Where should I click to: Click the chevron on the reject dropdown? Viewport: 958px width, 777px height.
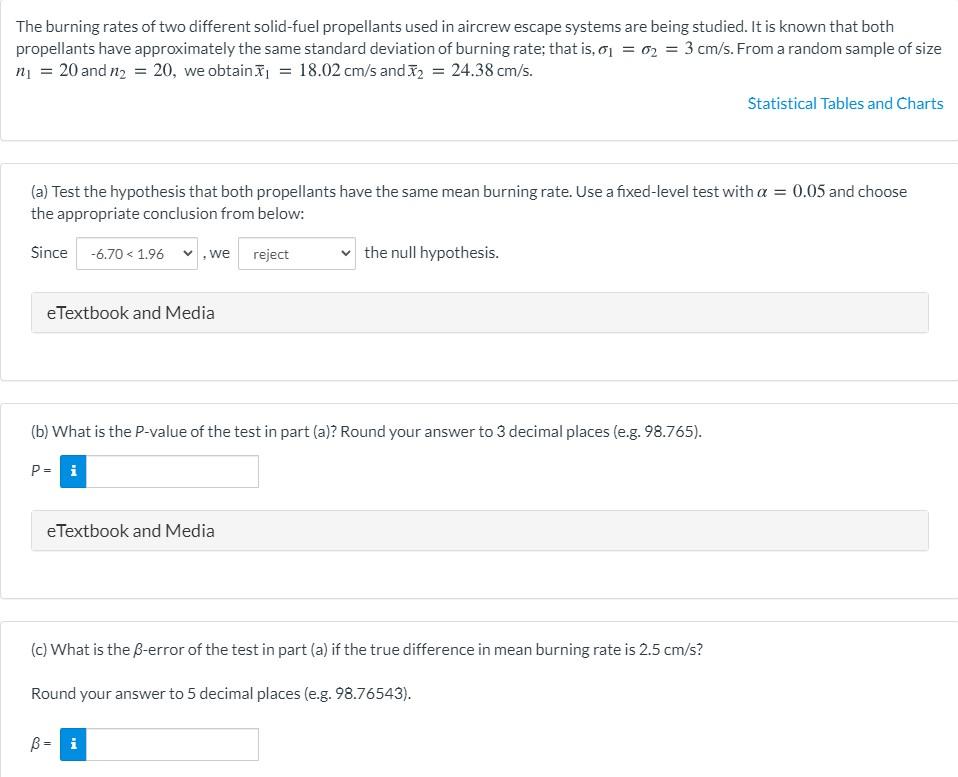point(345,254)
